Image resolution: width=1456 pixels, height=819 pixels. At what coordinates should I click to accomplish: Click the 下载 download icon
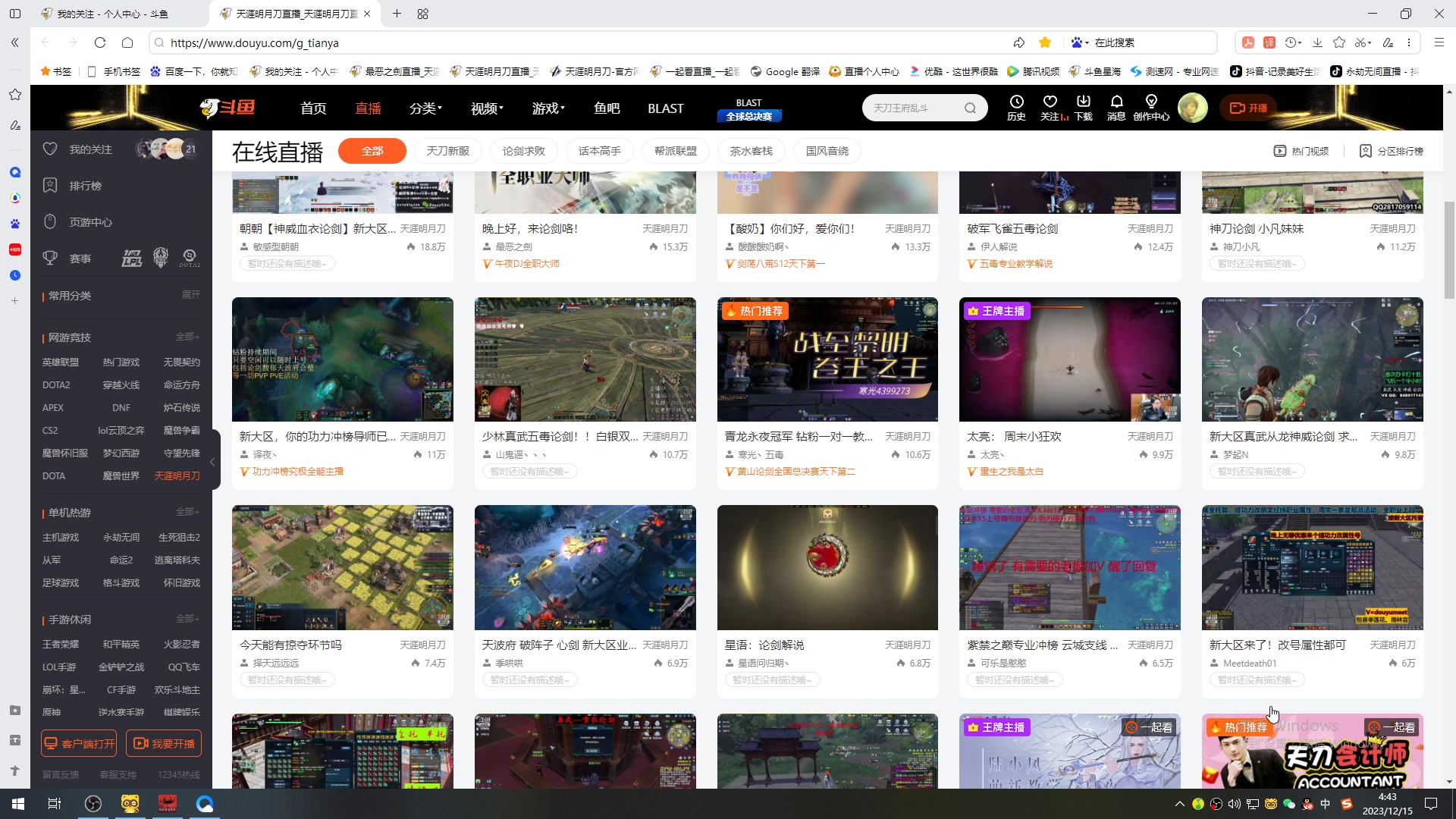click(1084, 106)
